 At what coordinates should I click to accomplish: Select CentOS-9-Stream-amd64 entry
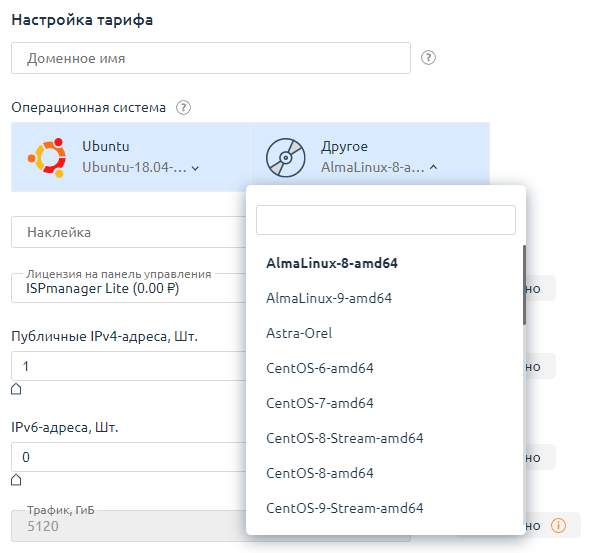(344, 508)
